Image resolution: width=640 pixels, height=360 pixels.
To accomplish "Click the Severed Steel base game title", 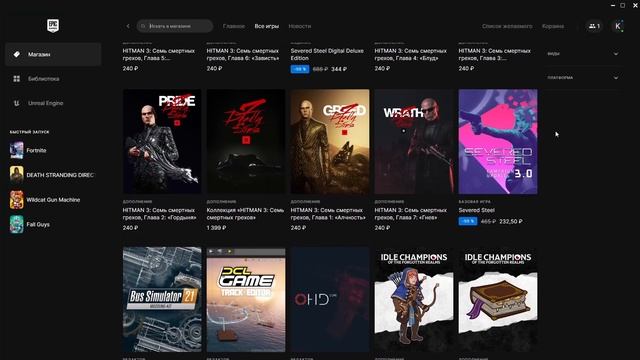I will 476,210.
